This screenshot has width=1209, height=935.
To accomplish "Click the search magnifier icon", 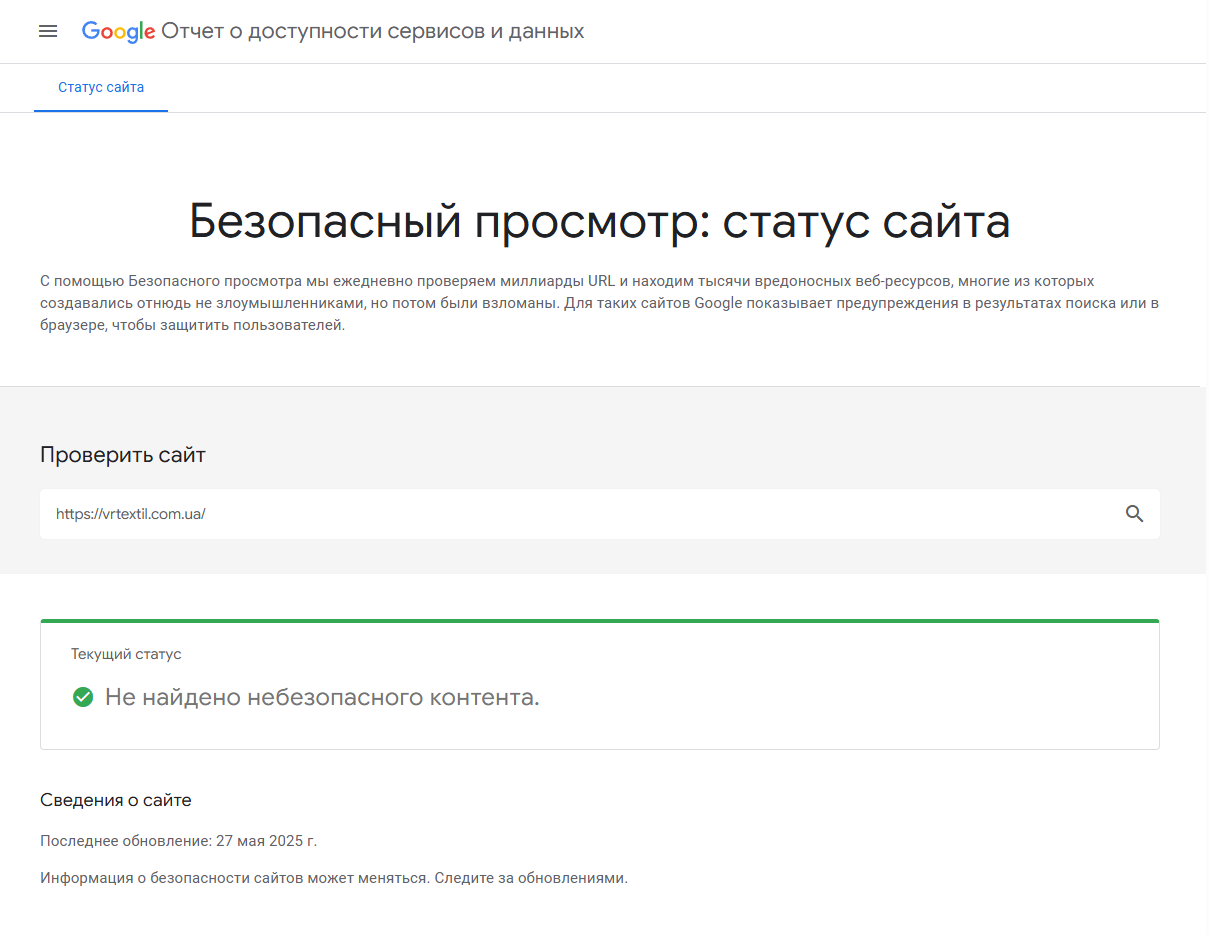I will coord(1134,514).
